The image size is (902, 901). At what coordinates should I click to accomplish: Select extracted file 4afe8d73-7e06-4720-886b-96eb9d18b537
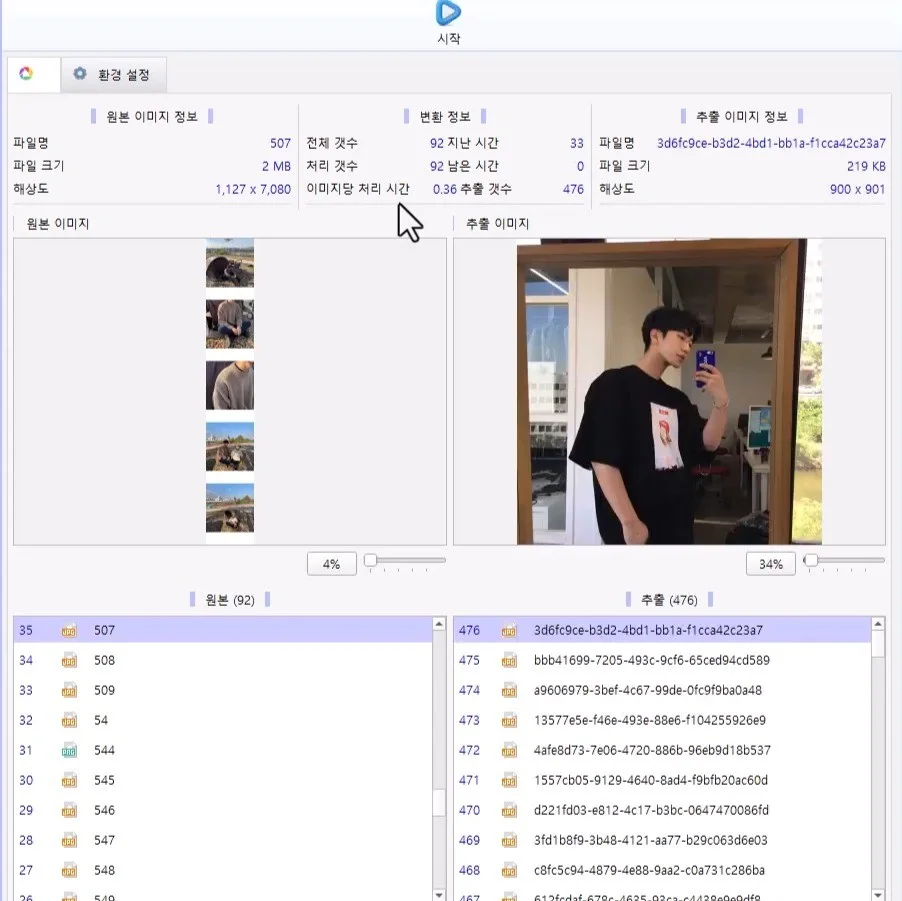tap(662, 750)
